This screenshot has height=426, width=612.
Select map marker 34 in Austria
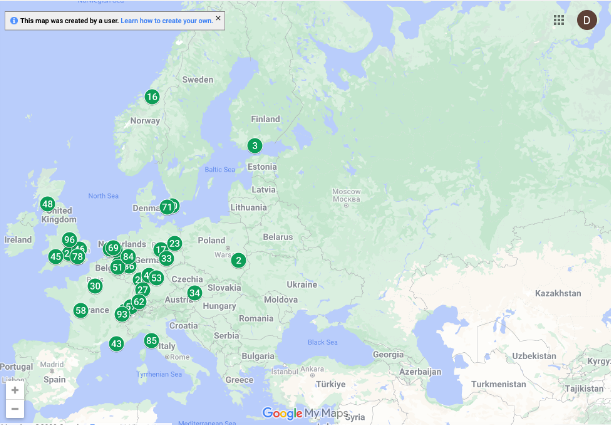[194, 292]
